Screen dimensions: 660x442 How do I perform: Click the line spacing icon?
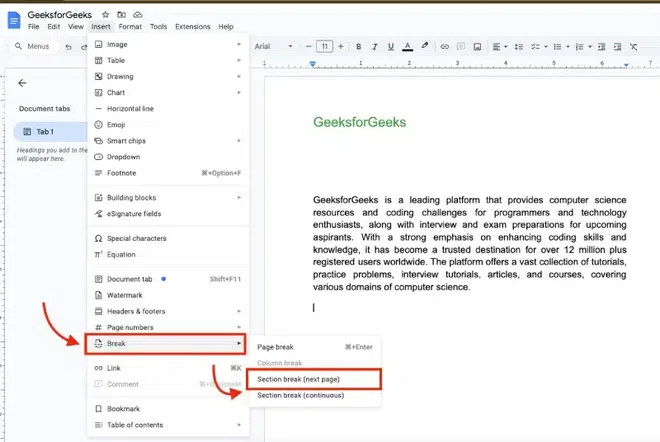[519, 47]
